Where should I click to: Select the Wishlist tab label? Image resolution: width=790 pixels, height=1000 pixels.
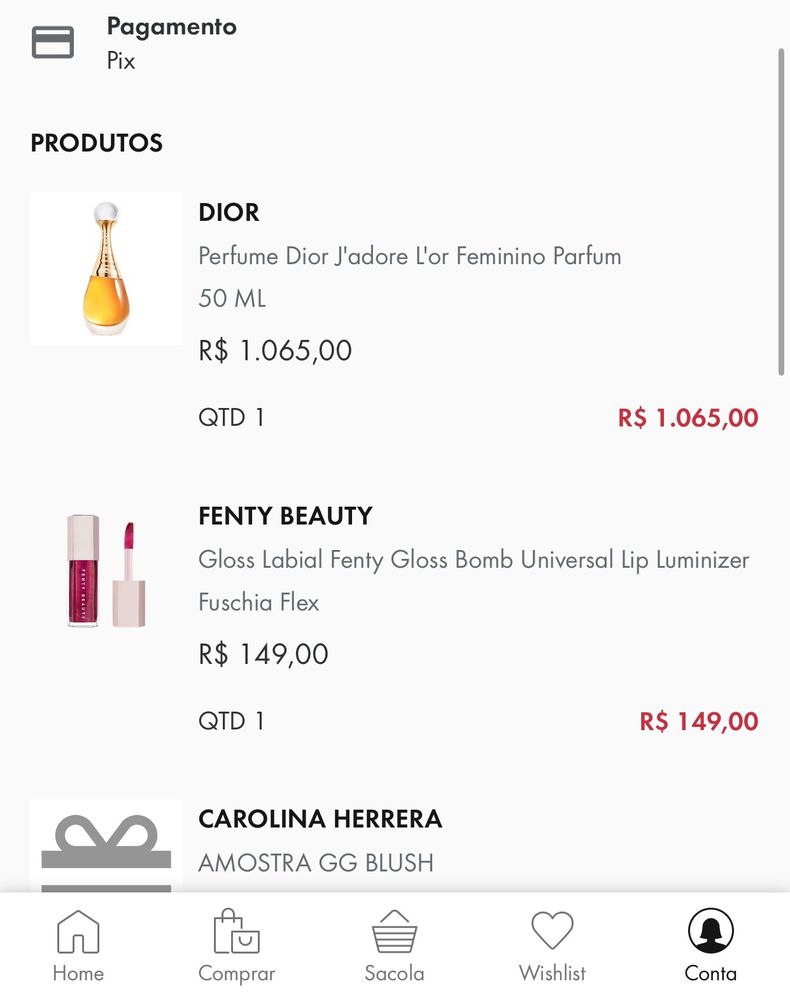[552, 973]
